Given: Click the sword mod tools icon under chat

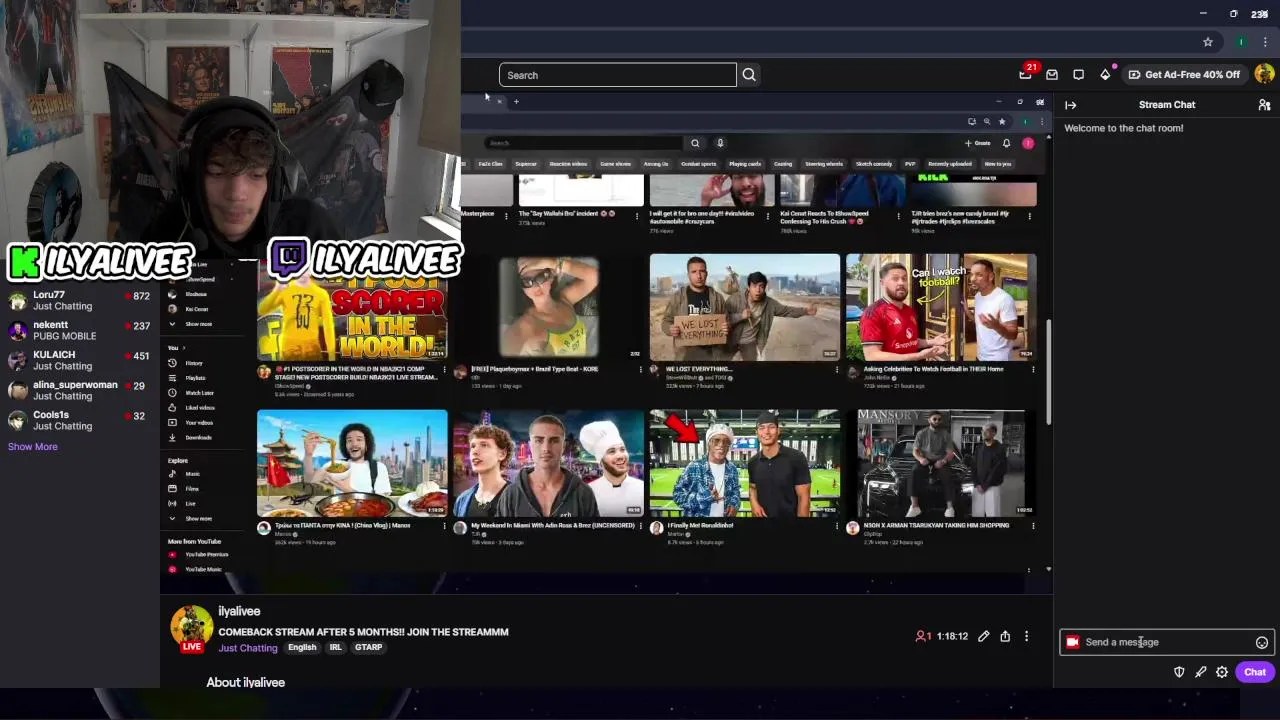Looking at the screenshot, I should [1201, 672].
